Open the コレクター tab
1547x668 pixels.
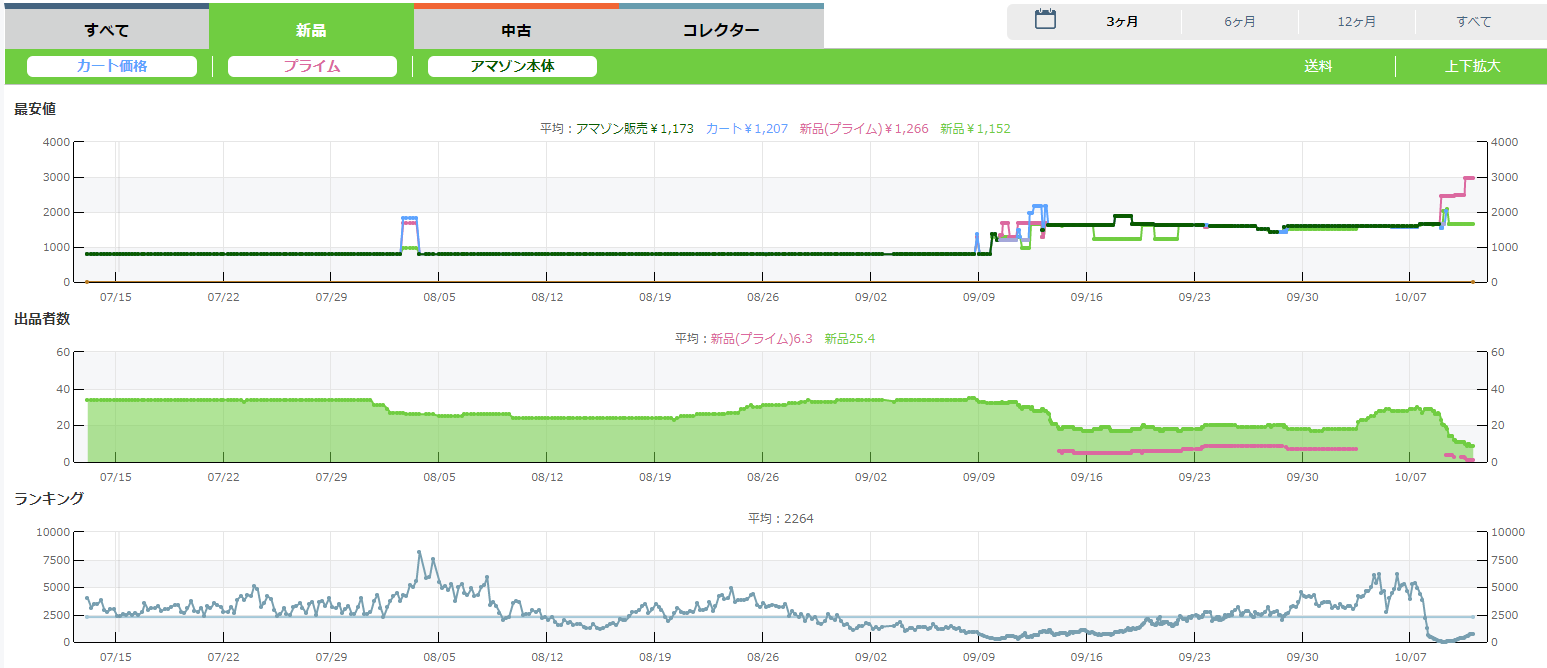(x=721, y=30)
